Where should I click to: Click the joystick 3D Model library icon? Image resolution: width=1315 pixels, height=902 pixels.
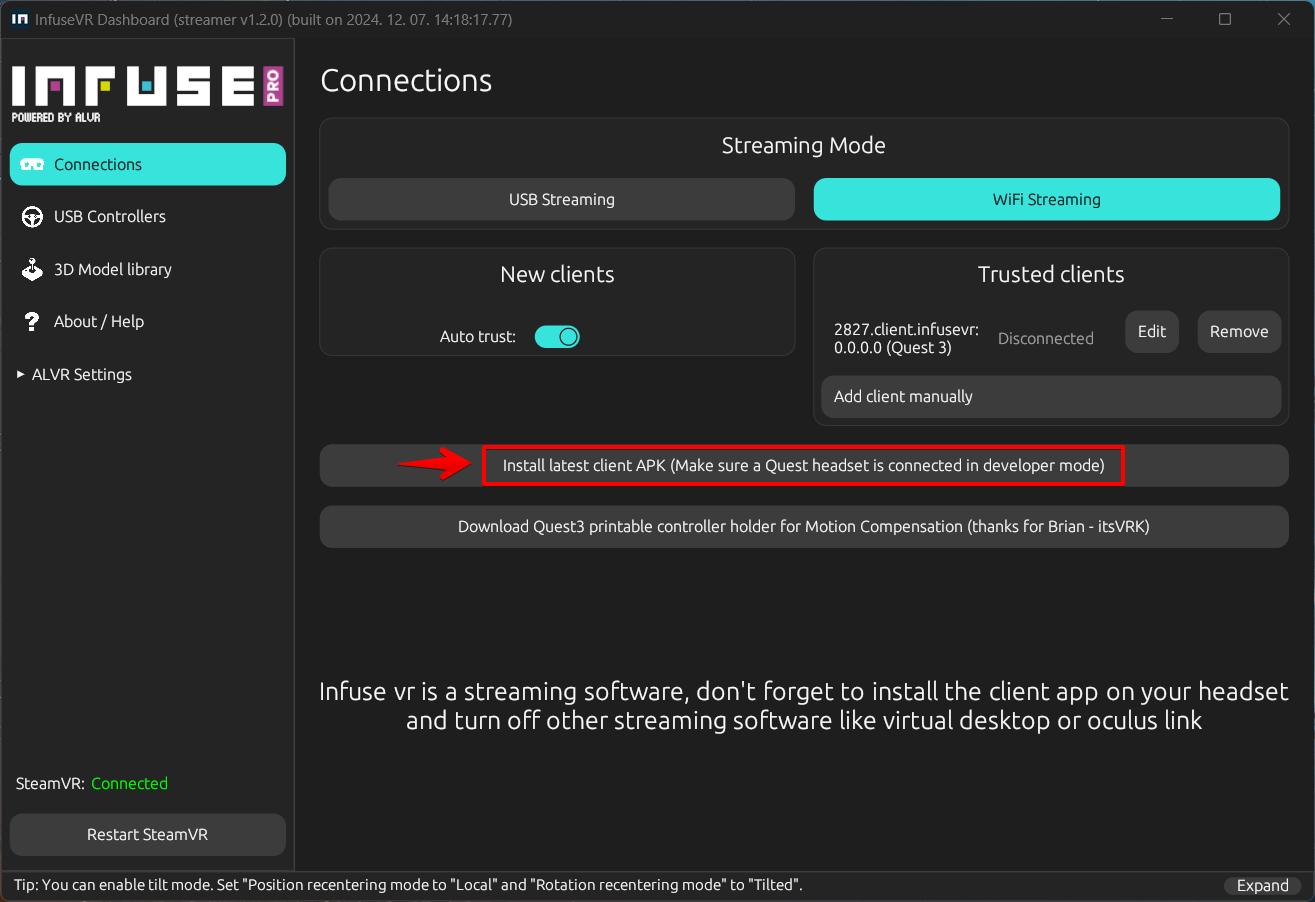coord(32,270)
